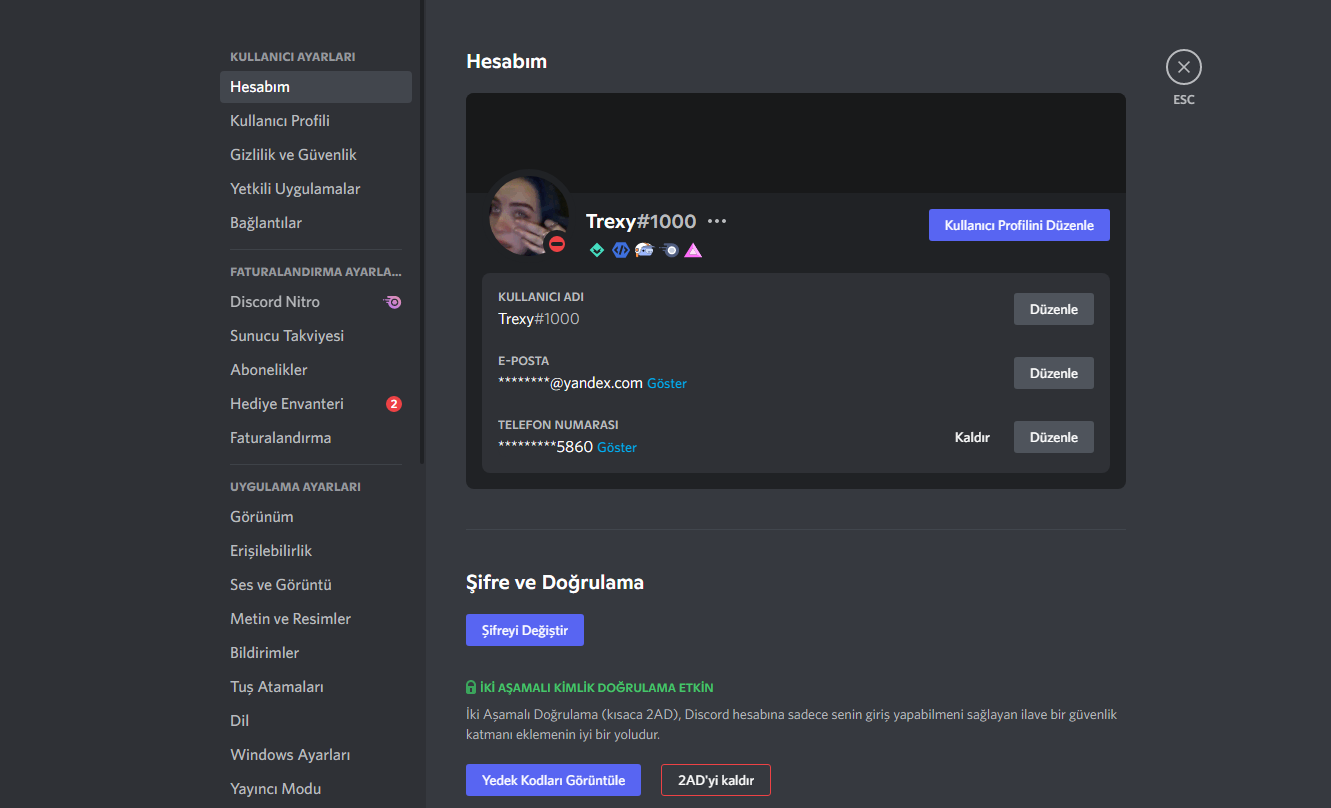The image size is (1331, 808).
Task: Click the masked phone number ending 5860
Action: point(545,447)
